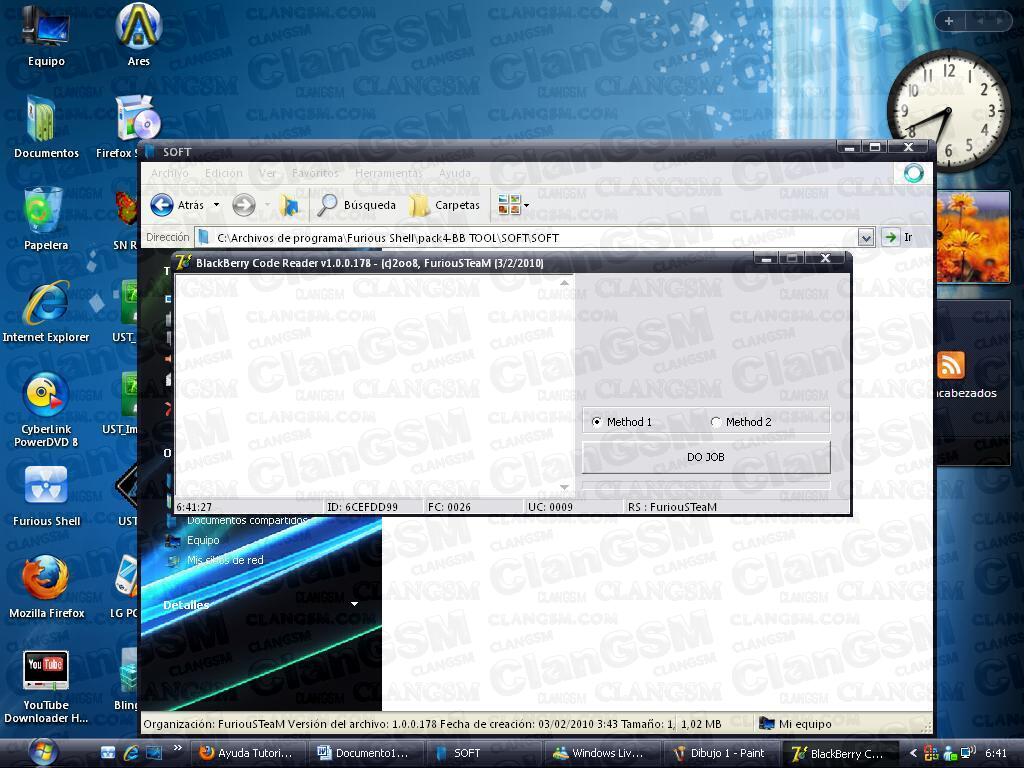
Task: Click scroll up arrow in log area
Action: 564,283
